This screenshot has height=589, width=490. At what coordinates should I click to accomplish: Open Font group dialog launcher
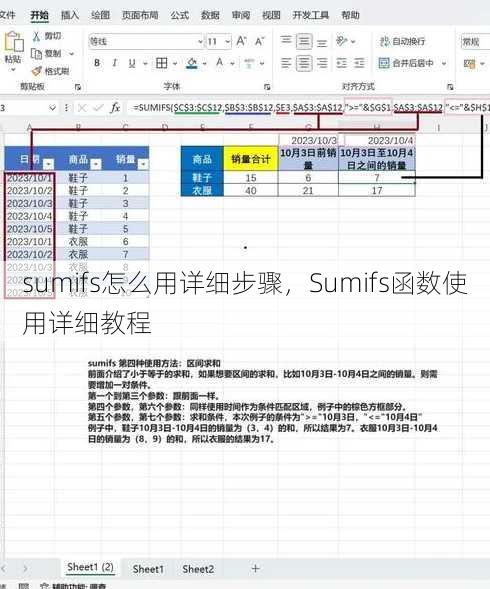pos(267,87)
